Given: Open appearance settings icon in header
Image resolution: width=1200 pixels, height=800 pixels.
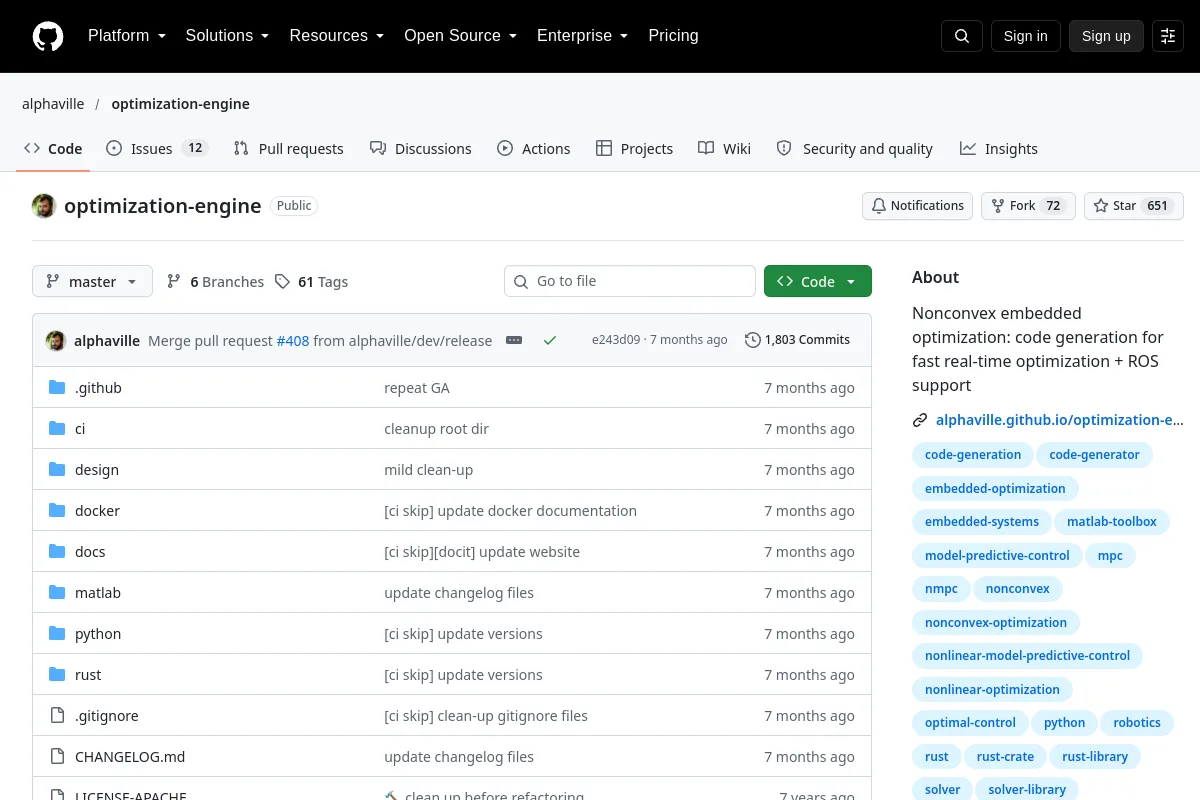Looking at the screenshot, I should click(1168, 36).
